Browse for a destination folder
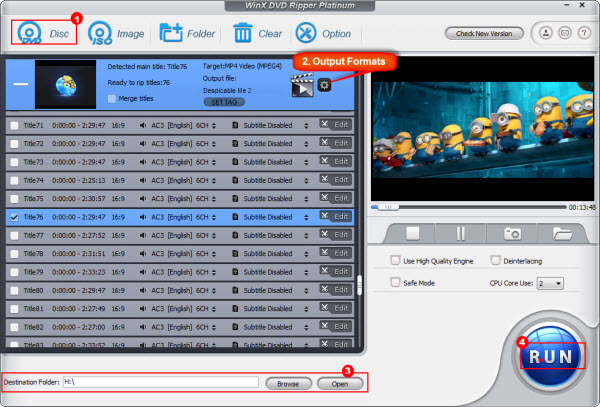This screenshot has width=600, height=407. pos(288,383)
